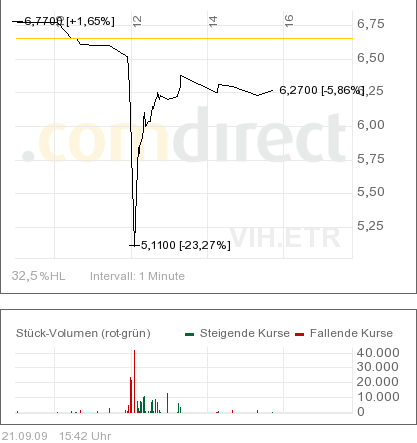Click the 21.09.09 date stamp
This screenshot has width=417, height=443.
tap(25, 436)
